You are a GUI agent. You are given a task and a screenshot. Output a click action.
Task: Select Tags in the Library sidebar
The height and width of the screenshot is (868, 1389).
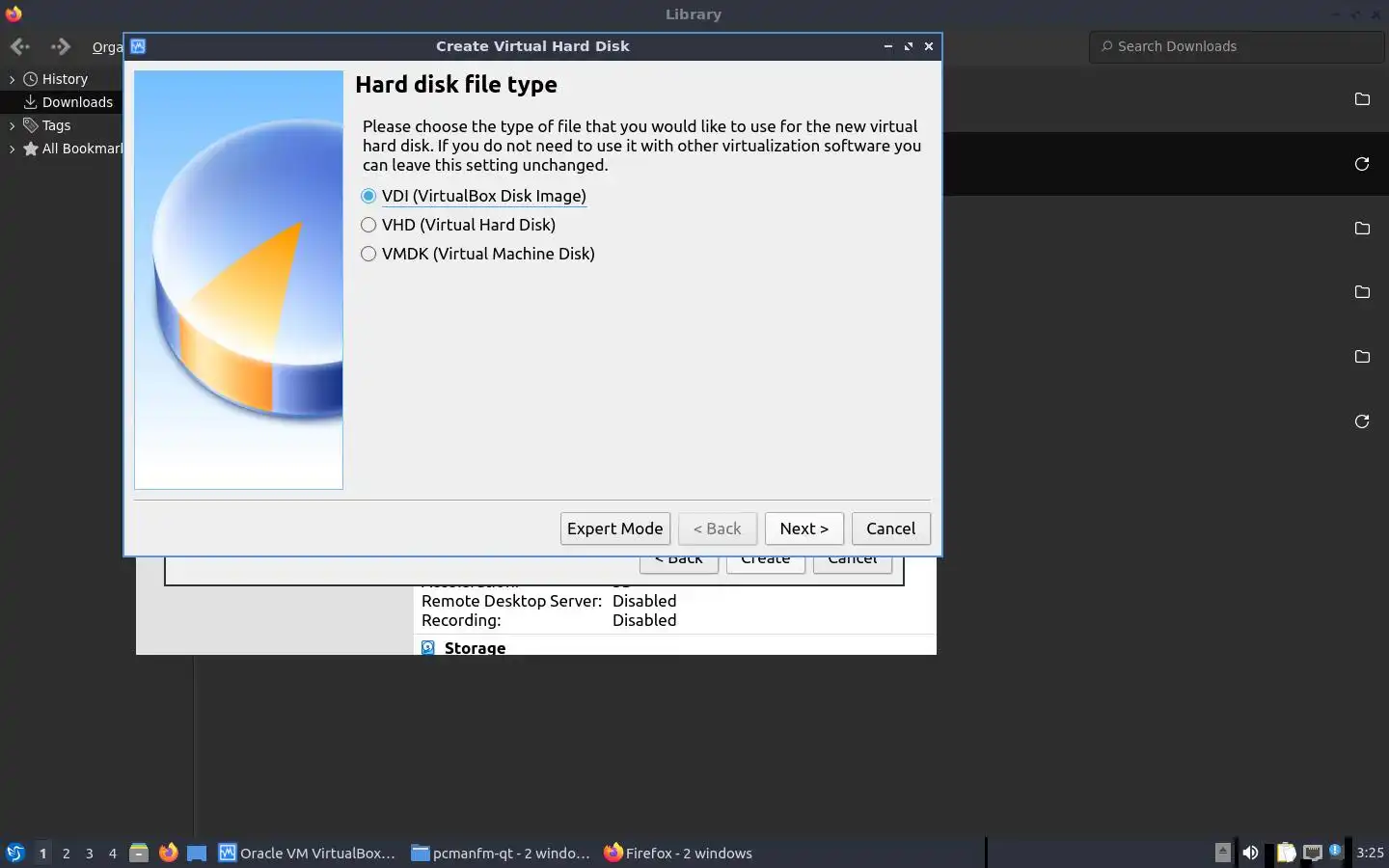coord(56,125)
